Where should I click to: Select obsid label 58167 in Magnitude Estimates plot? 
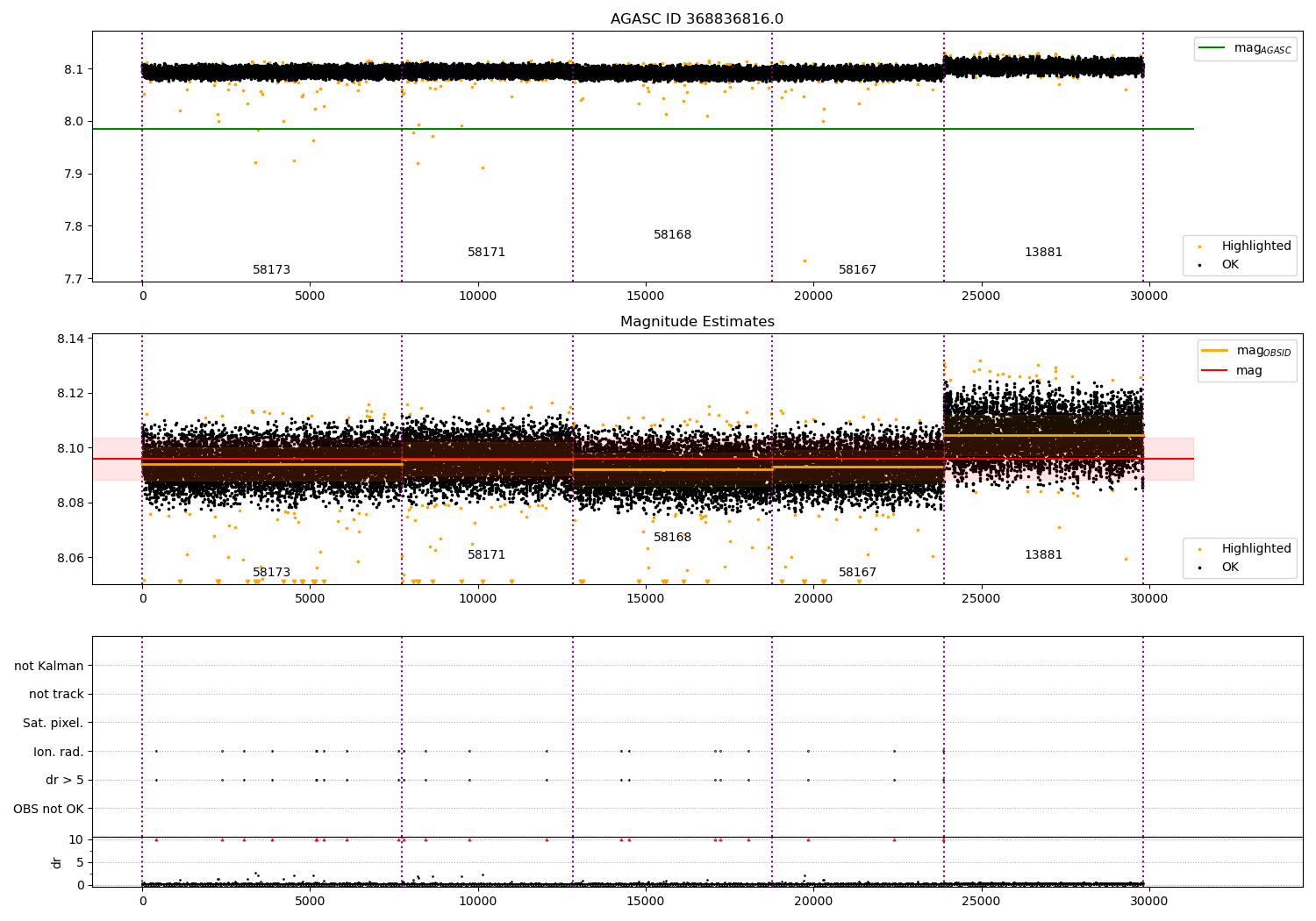click(857, 573)
